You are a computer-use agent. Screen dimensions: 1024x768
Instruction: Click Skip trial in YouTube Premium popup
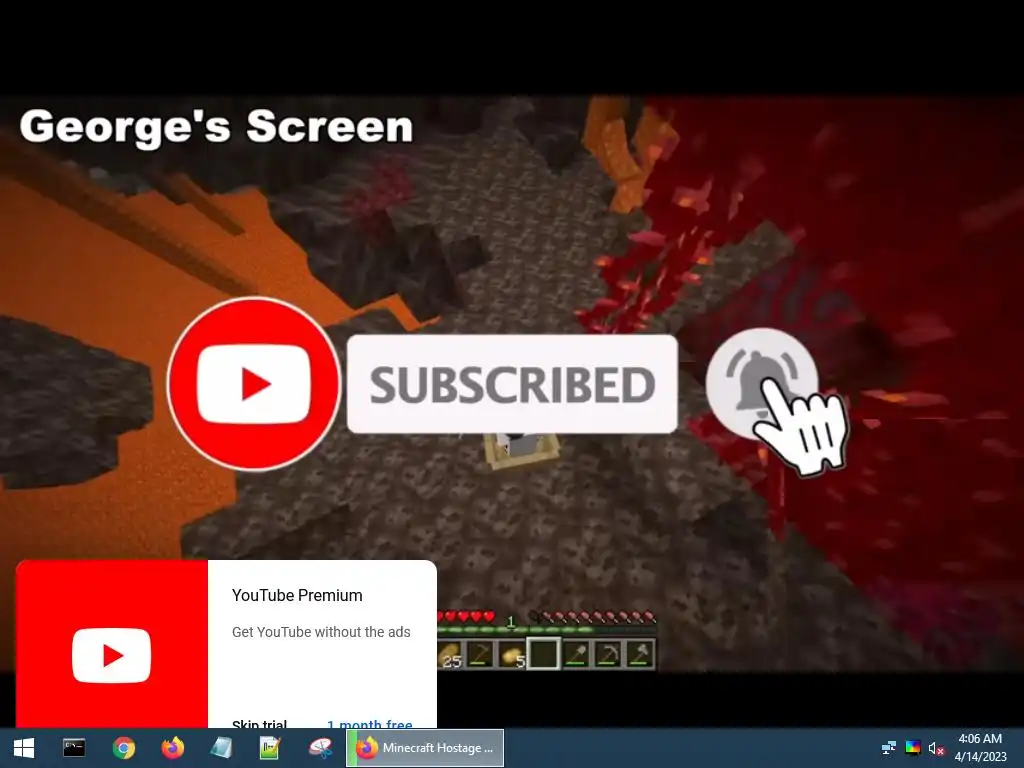point(259,724)
